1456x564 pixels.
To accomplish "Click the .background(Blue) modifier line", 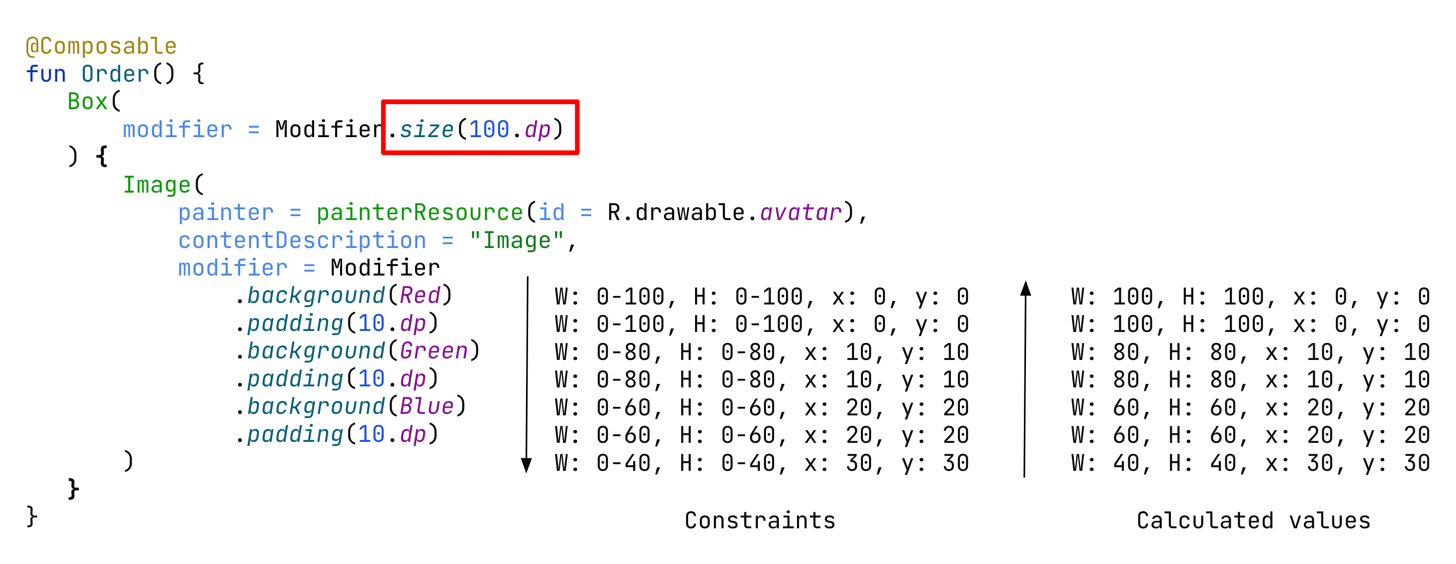I will click(351, 407).
